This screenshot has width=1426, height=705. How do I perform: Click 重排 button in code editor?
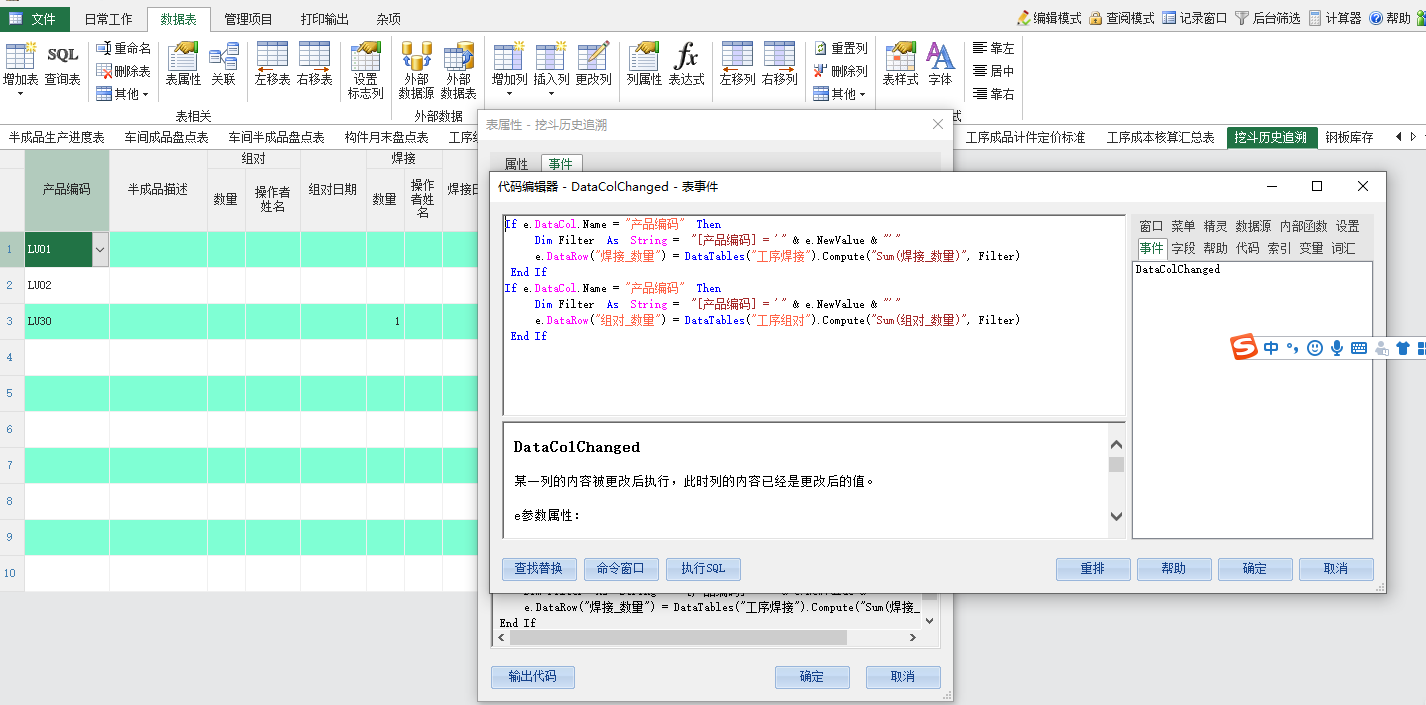coord(1093,569)
